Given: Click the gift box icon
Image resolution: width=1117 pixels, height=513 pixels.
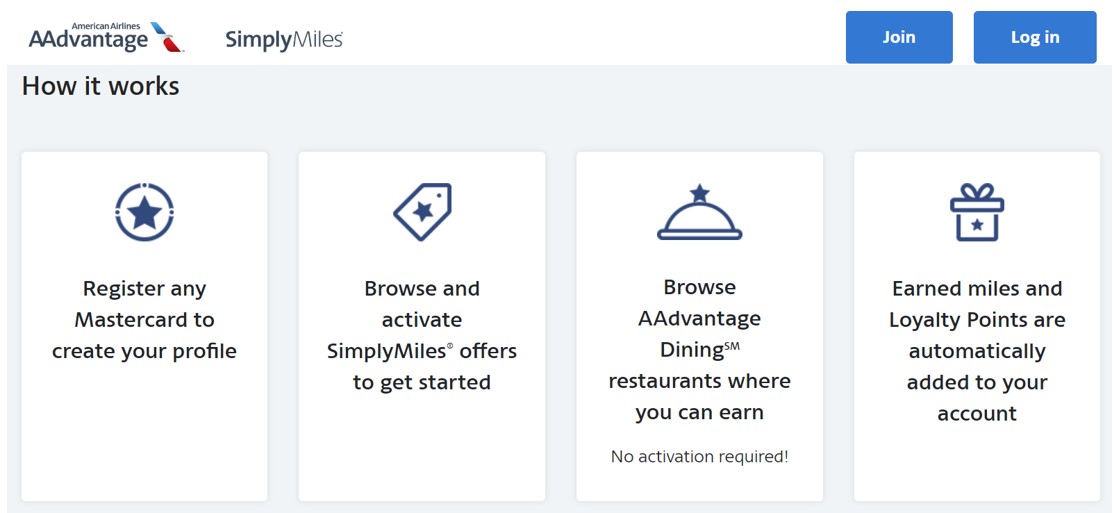Looking at the screenshot, I should pyautogui.click(x=976, y=212).
